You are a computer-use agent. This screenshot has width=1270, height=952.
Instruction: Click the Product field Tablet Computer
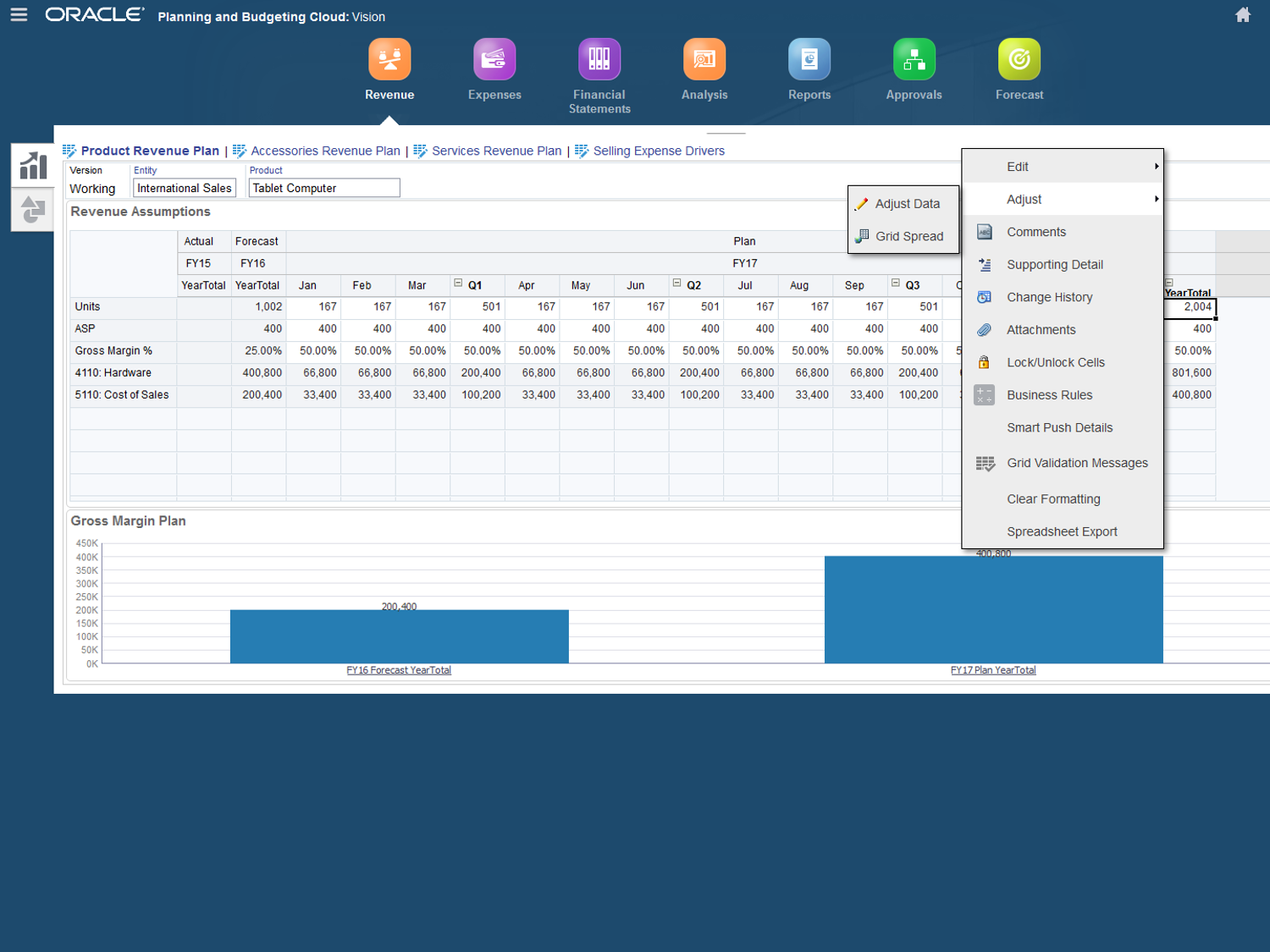click(323, 188)
